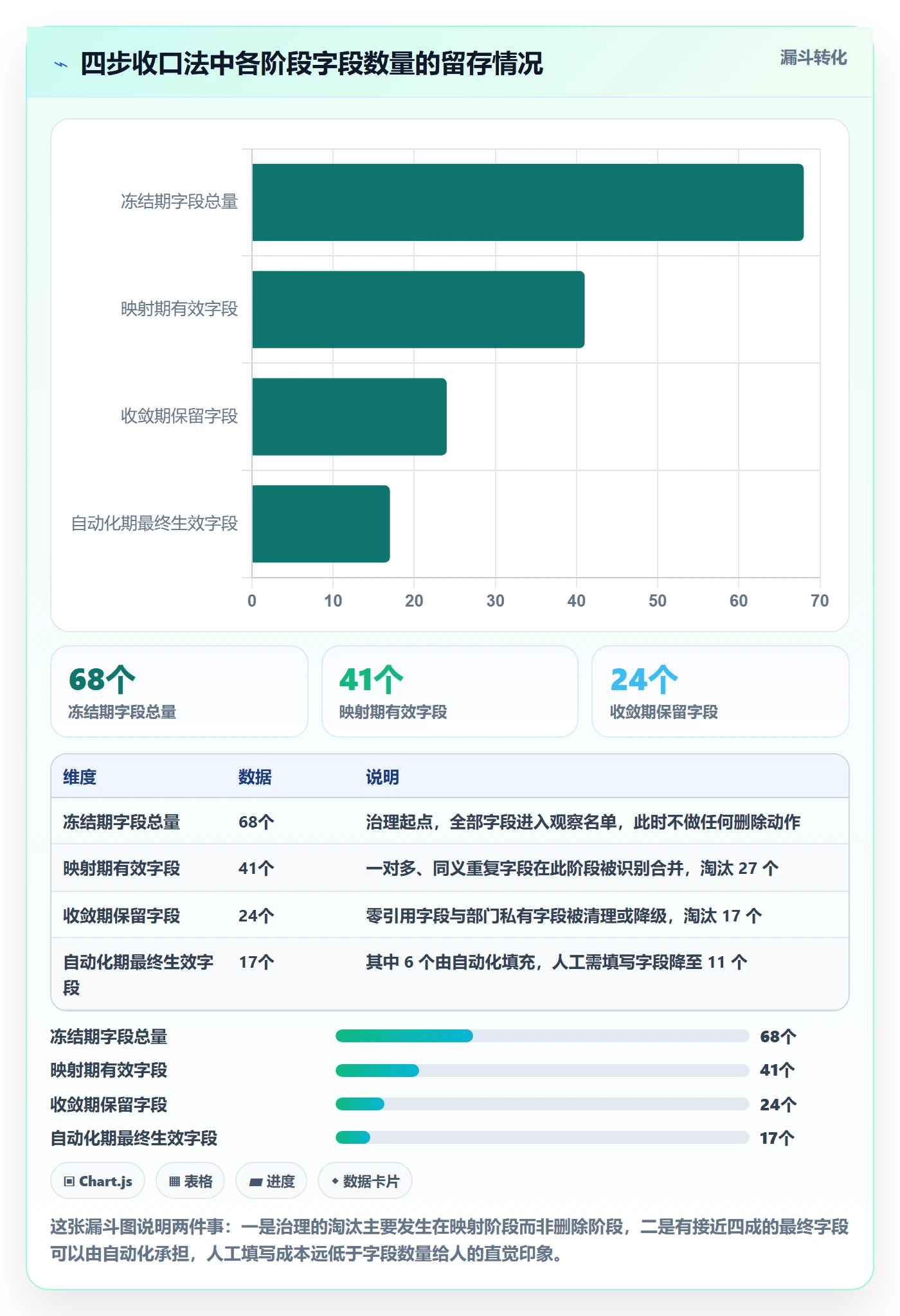Image resolution: width=900 pixels, height=1316 pixels.
Task: Click the 24个 value beside the progress bar
Action: pyautogui.click(x=778, y=1104)
